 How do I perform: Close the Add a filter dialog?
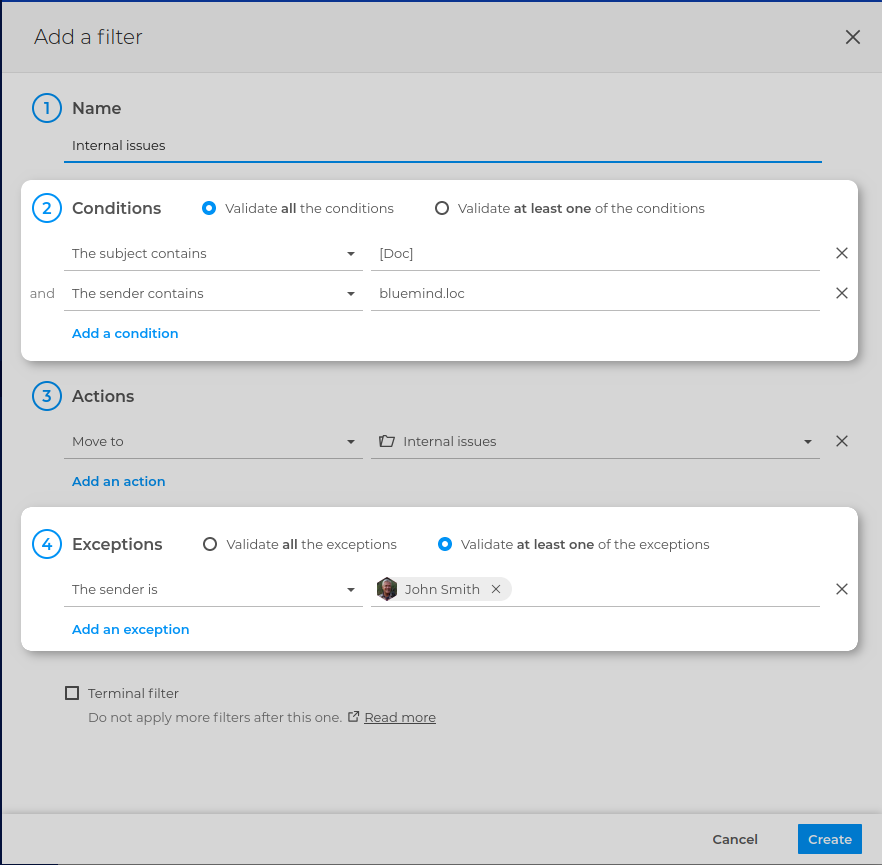[x=852, y=37]
